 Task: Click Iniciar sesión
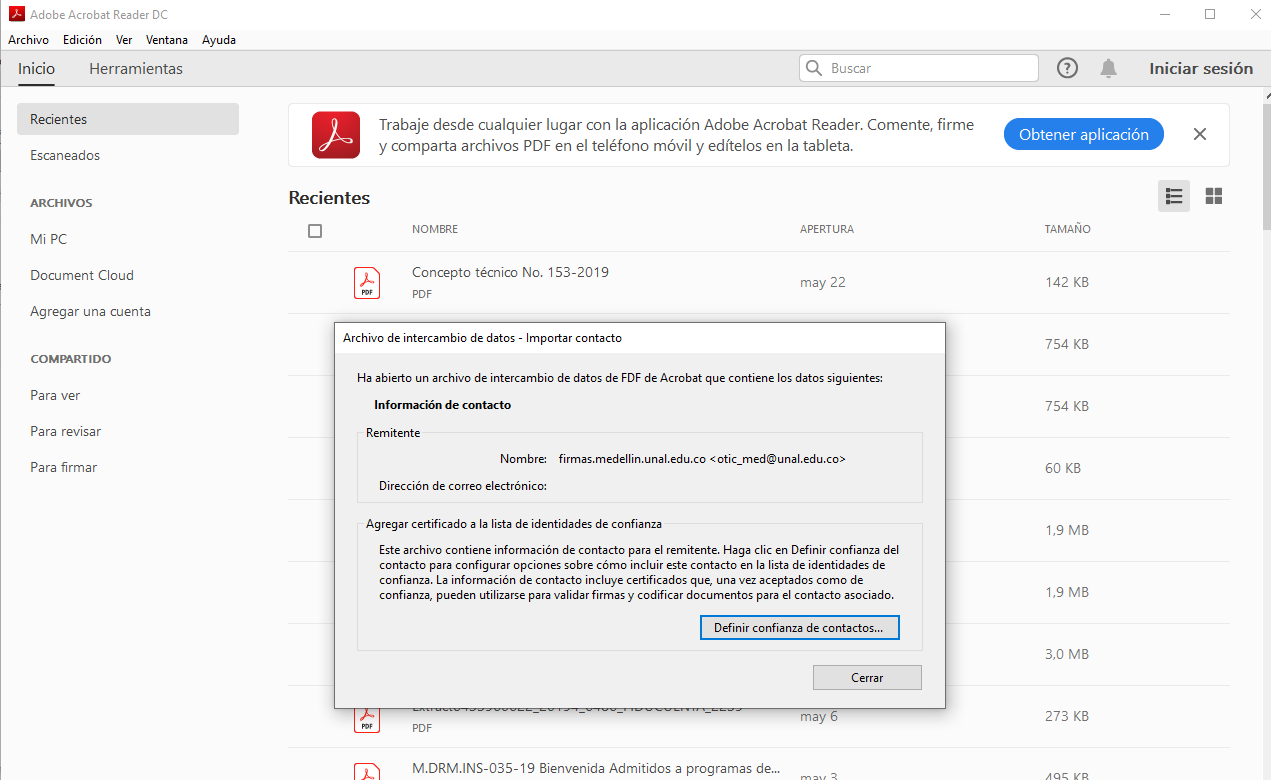tap(1201, 69)
